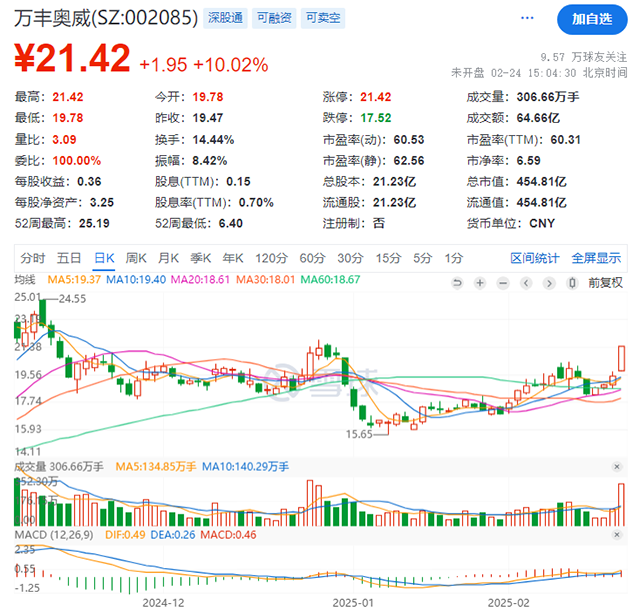Image resolution: width=640 pixels, height=611 pixels.
Task: Select the 1分 interval tab
Action: 453,258
